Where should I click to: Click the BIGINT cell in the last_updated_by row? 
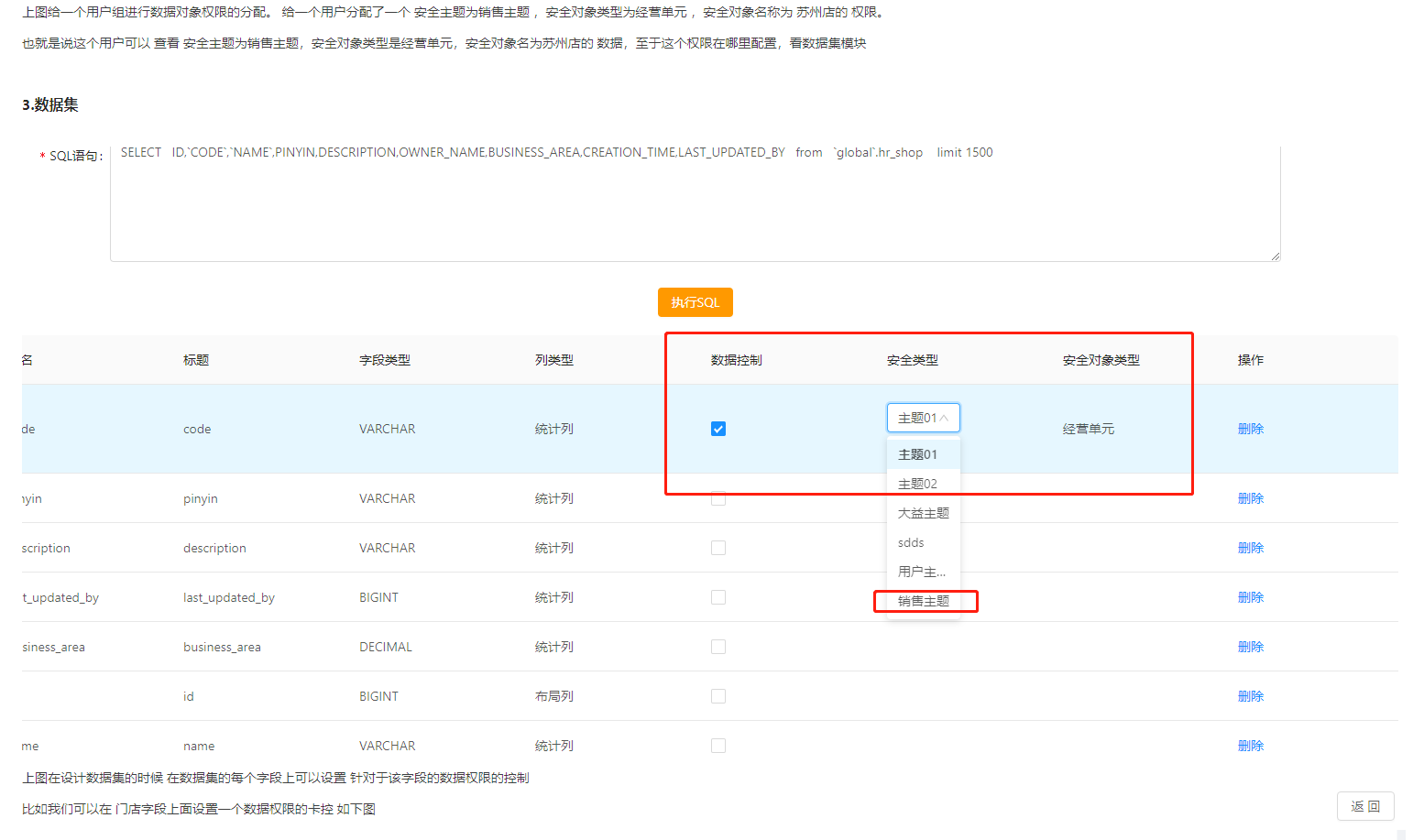[x=378, y=597]
